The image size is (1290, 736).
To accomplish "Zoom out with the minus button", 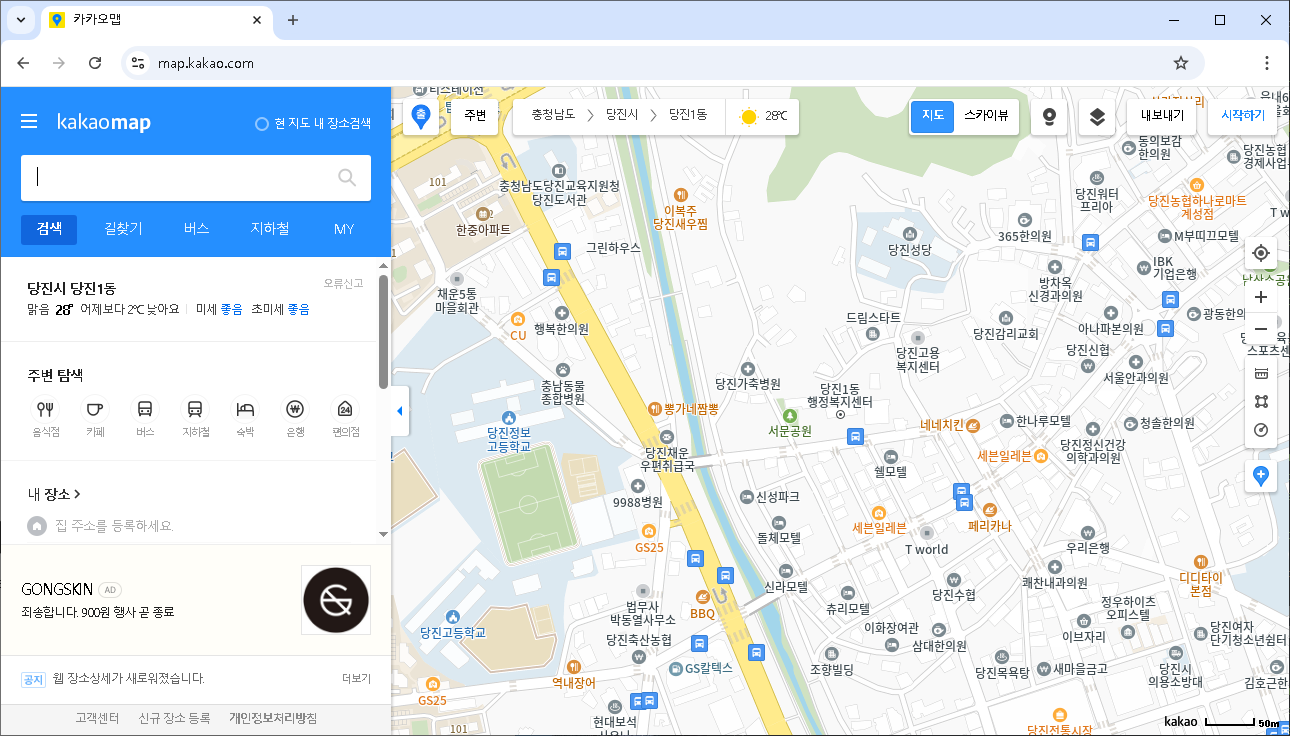I will pyautogui.click(x=1260, y=329).
